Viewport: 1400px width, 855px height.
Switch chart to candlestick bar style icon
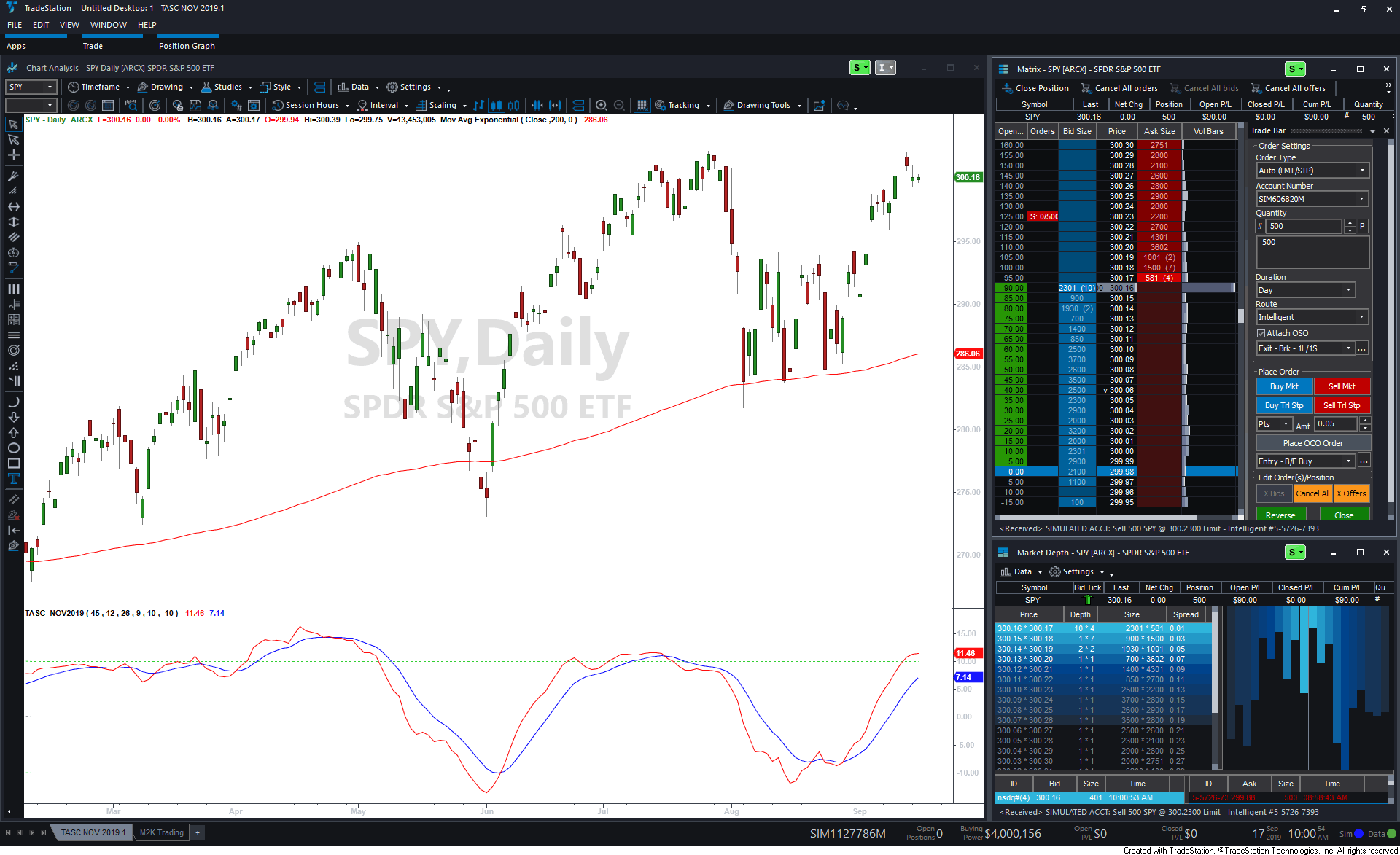click(x=496, y=106)
